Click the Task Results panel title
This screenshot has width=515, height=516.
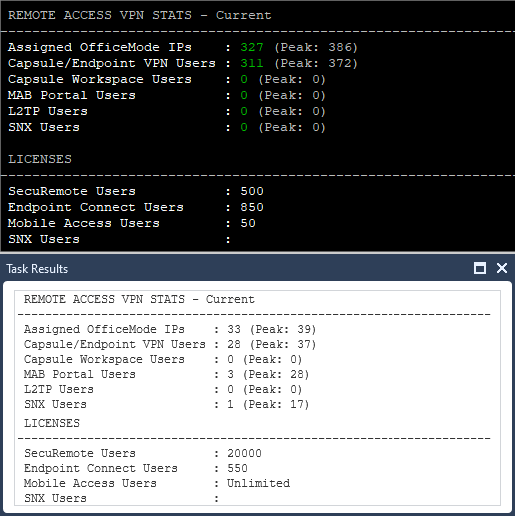(37, 269)
